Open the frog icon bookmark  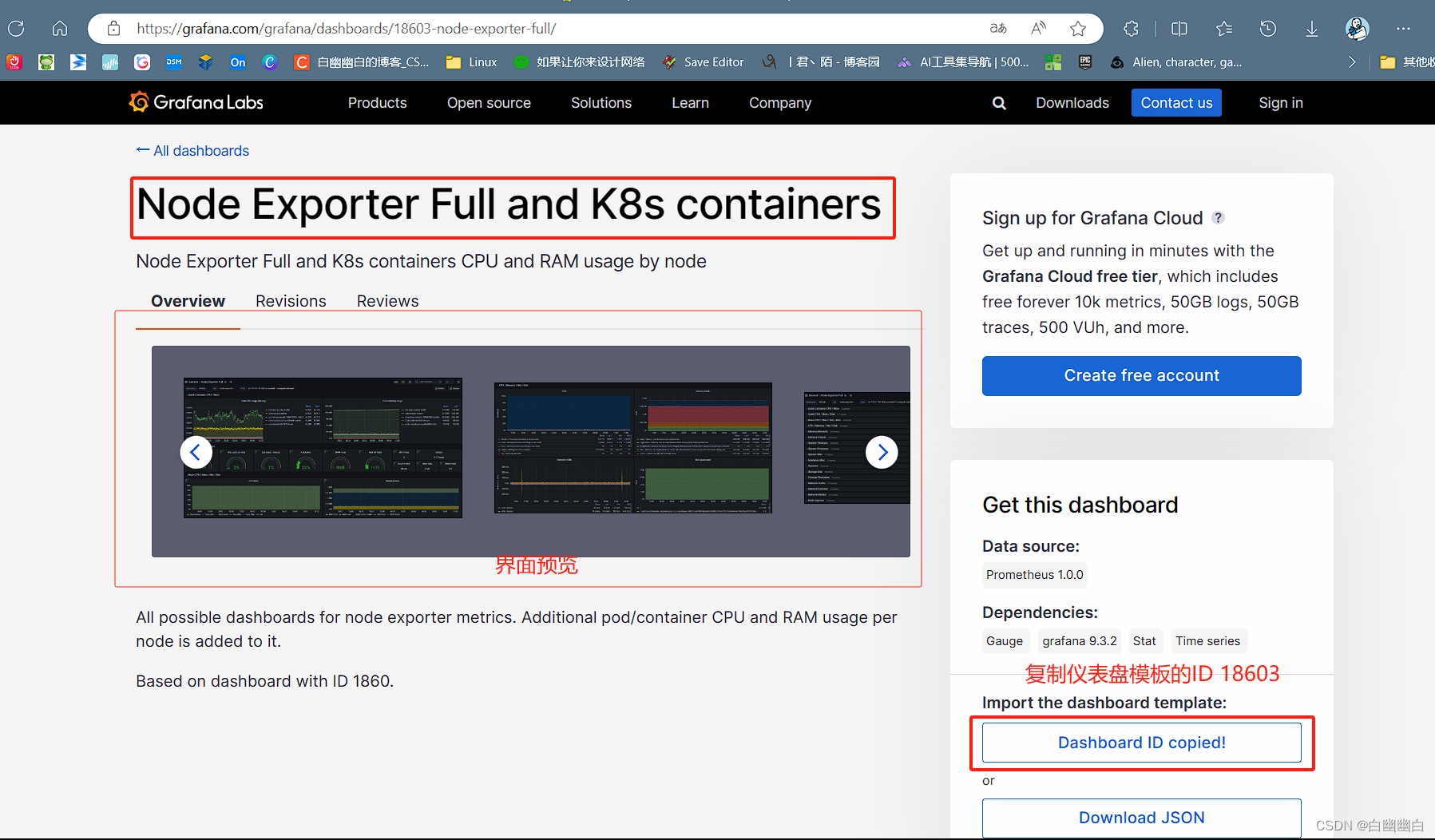point(46,62)
